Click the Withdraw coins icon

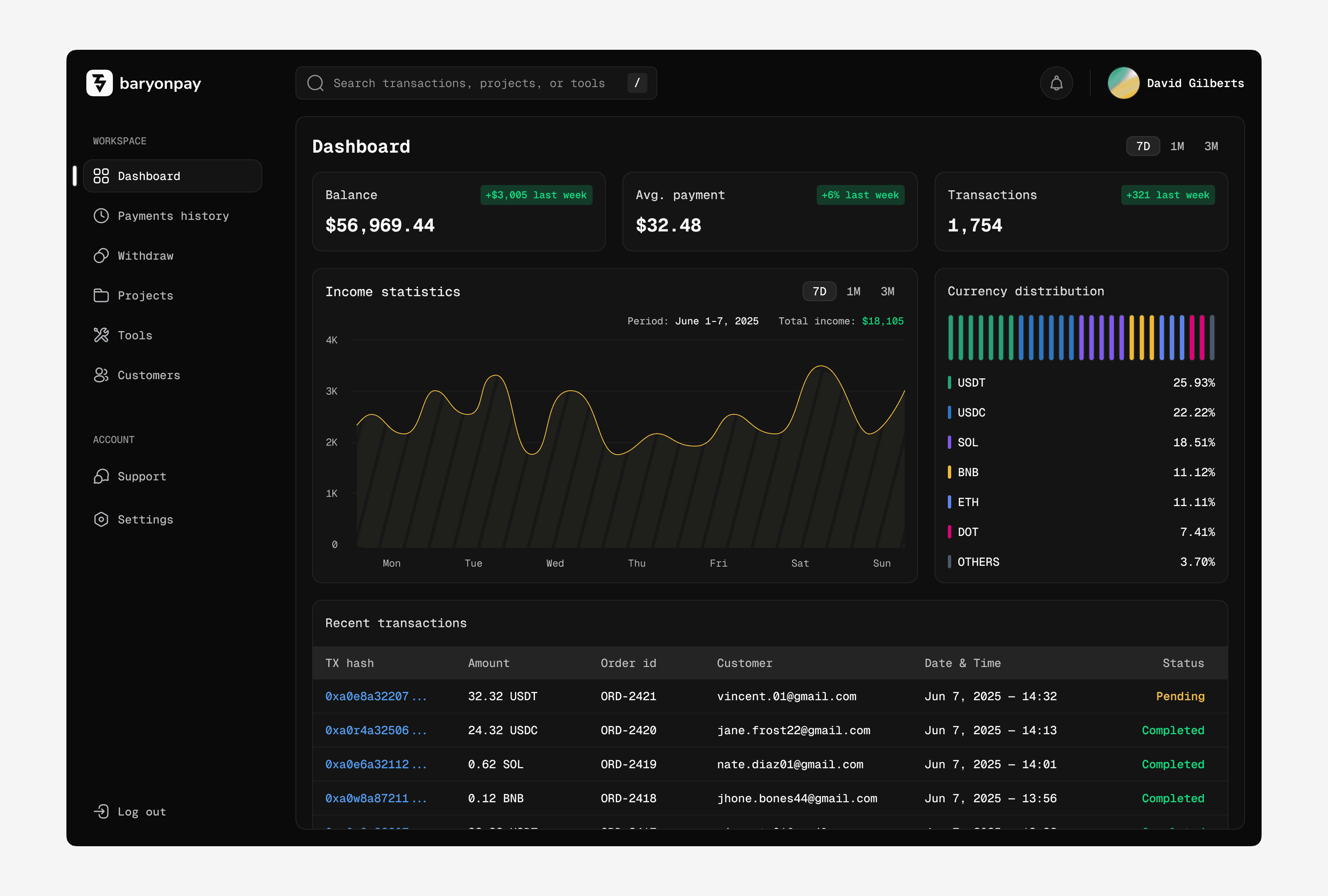(x=101, y=256)
